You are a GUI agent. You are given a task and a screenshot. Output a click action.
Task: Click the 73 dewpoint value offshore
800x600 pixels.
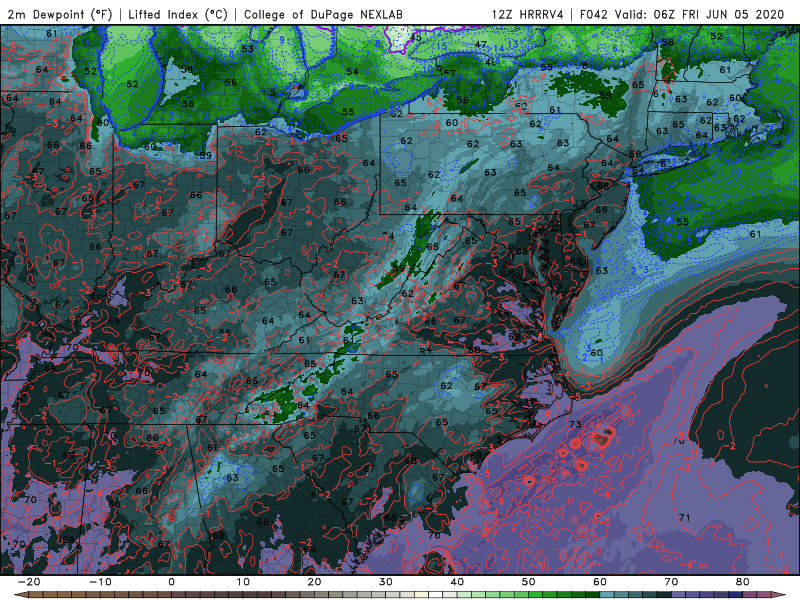(575, 424)
